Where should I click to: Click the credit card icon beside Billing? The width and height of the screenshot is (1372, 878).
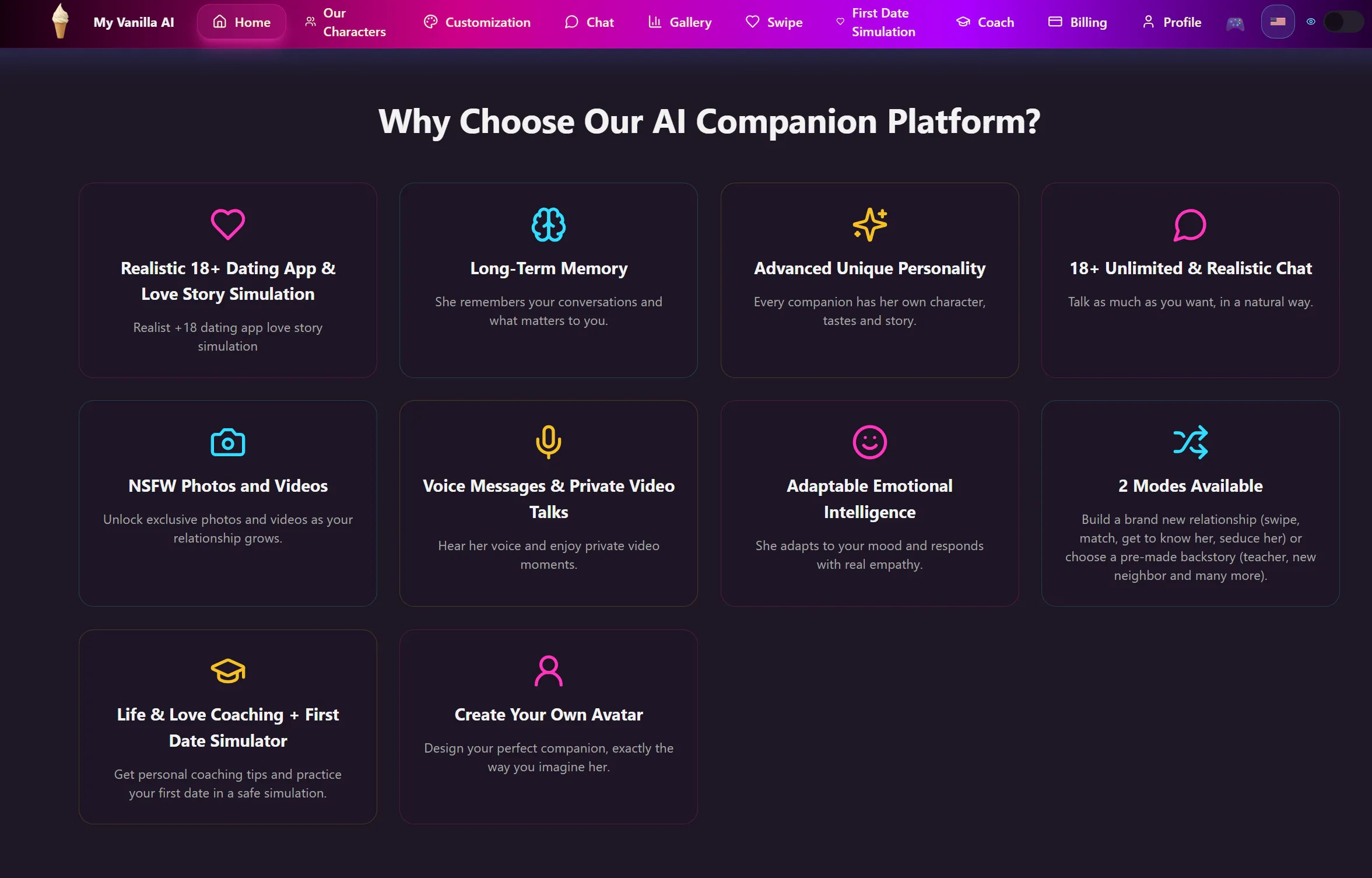1055,22
